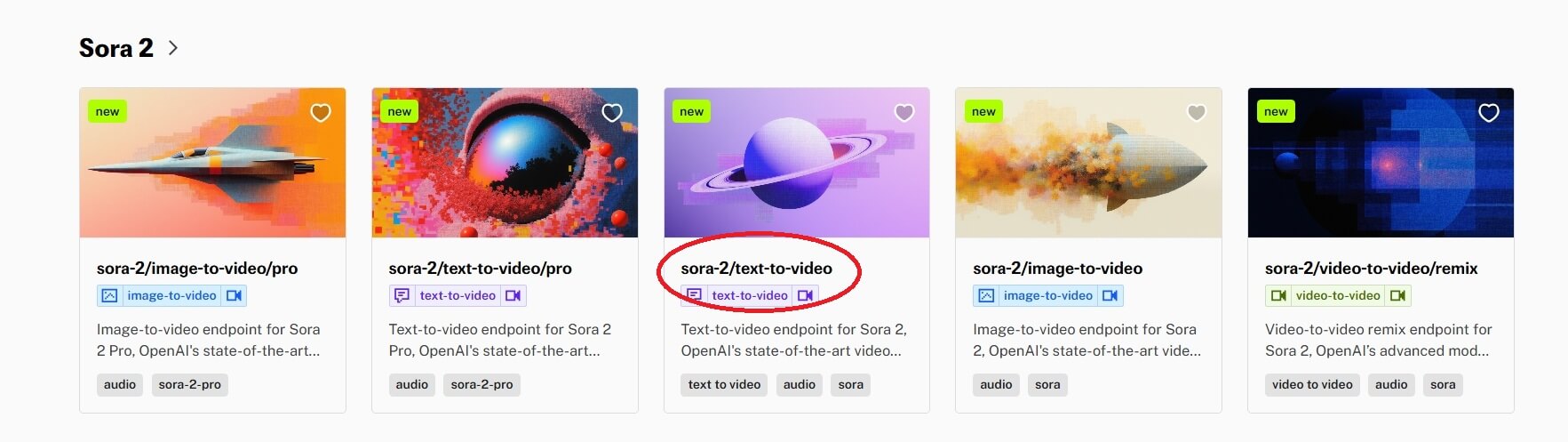
Task: Open the eye sphere artwork thumbnail
Action: point(505,163)
